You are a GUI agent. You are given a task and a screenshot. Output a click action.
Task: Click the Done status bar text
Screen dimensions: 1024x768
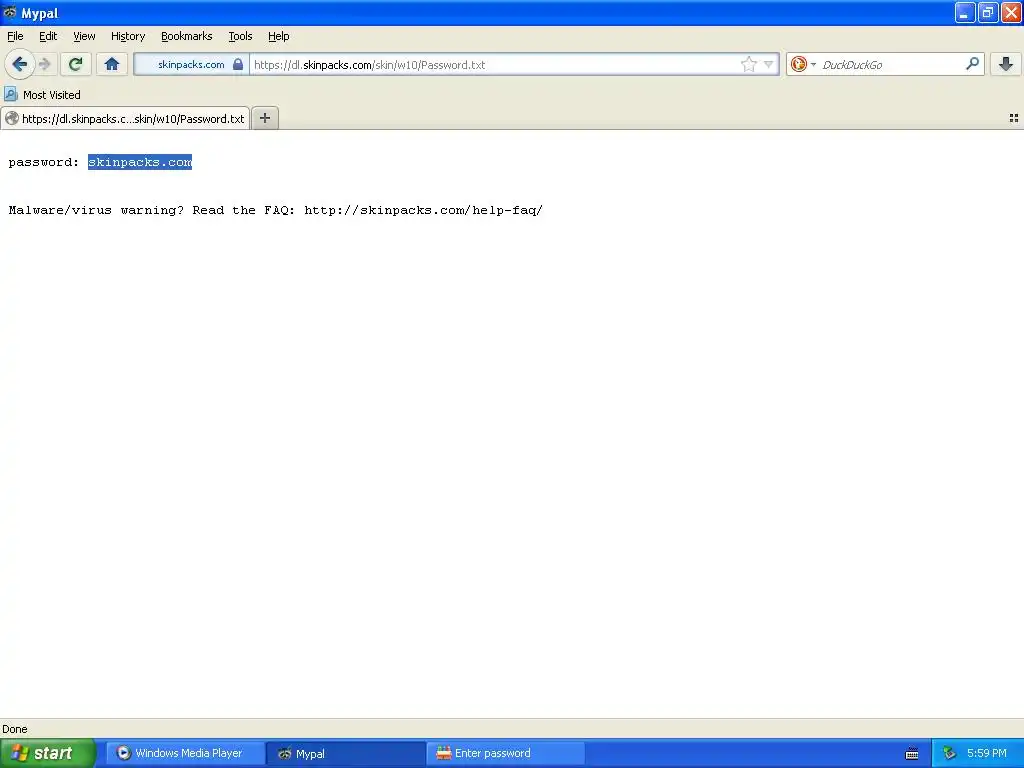coord(15,729)
